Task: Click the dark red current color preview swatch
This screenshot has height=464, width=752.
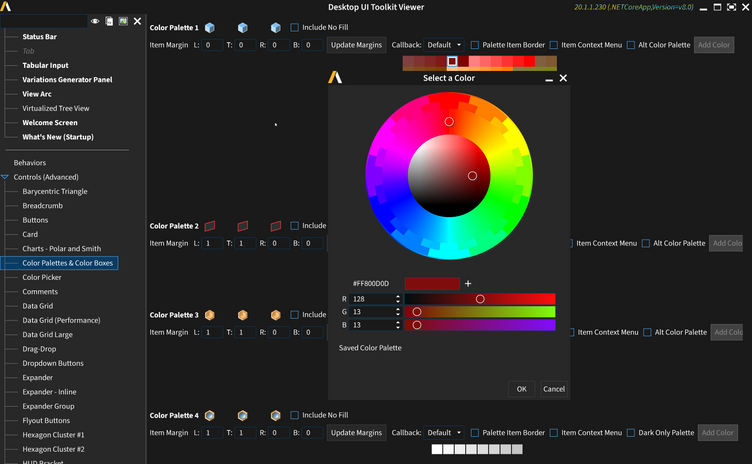Action: [x=432, y=284]
